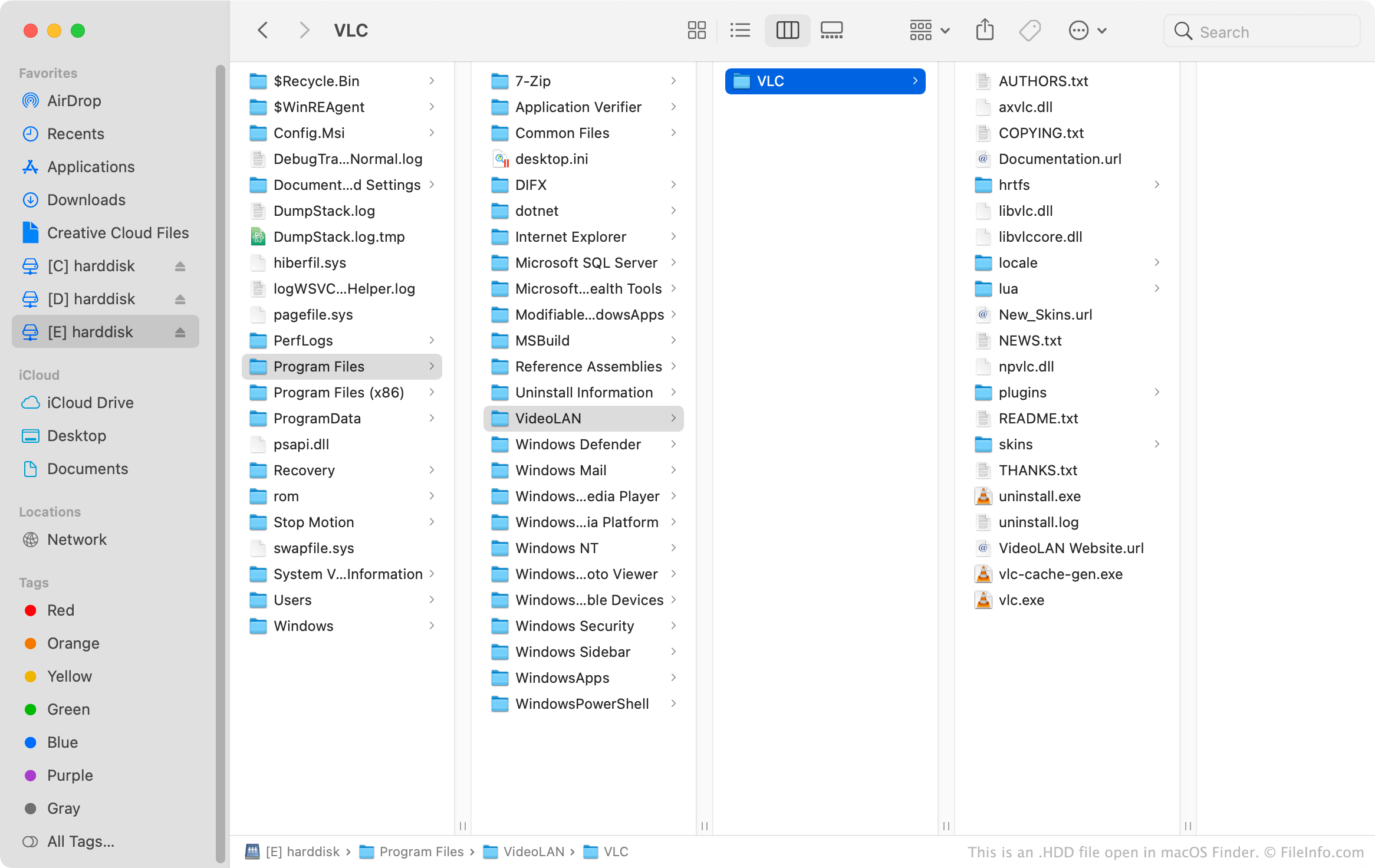Viewport: 1375px width, 868px height.
Task: Expand the Common Files chevron
Action: pos(674,133)
